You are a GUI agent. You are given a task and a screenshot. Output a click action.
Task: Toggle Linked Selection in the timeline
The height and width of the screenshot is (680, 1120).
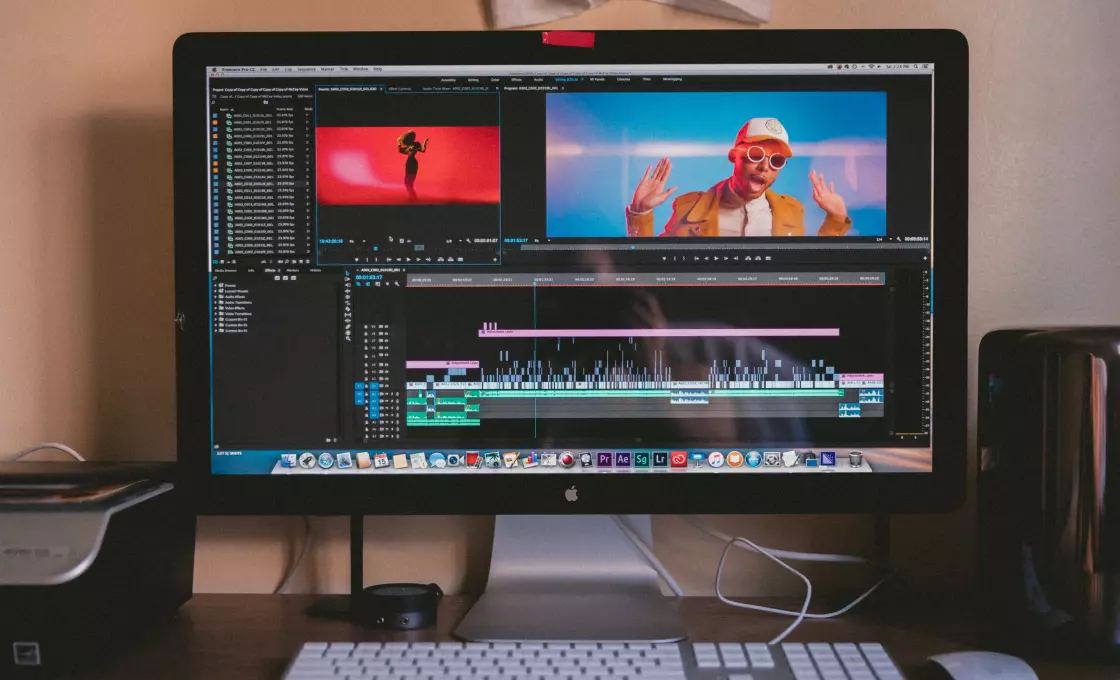click(378, 284)
